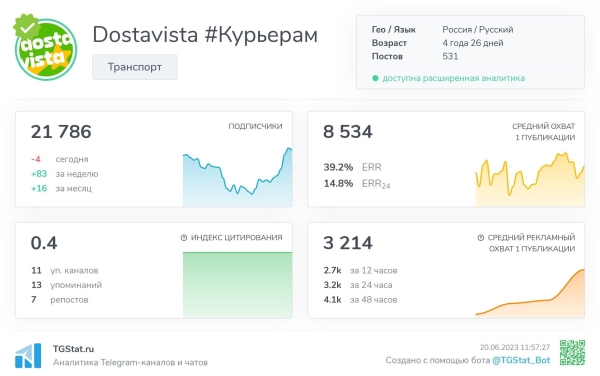Click the verified checkmark badge on the logo

click(x=26, y=27)
